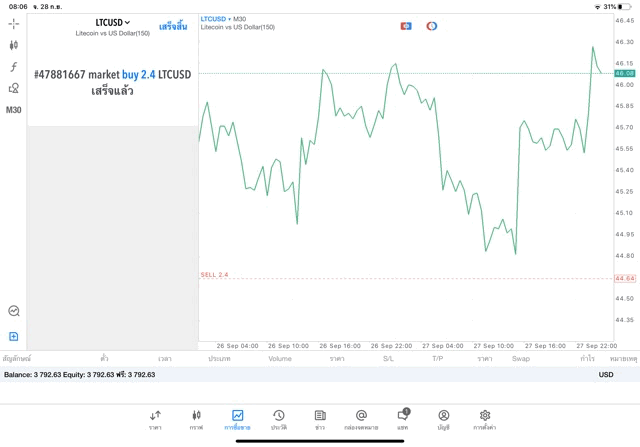Screen dimensions: 640x447
Task: Select the SELL 2.4 order line label
Action: [x=214, y=275]
